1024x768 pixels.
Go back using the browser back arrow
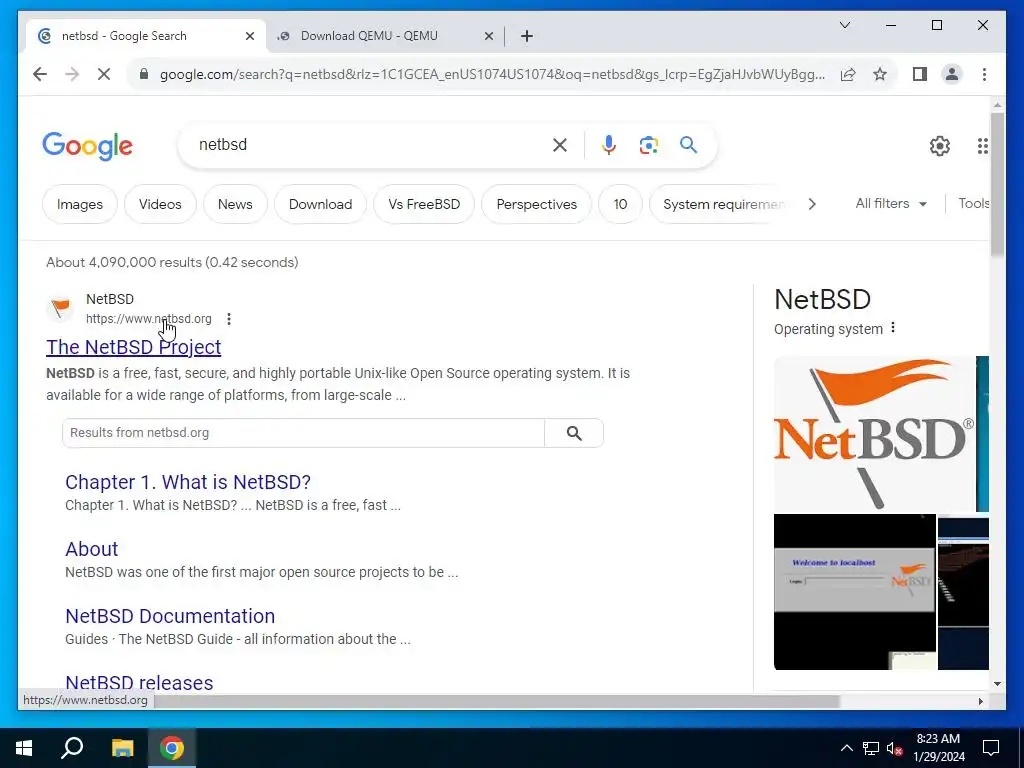(40, 74)
